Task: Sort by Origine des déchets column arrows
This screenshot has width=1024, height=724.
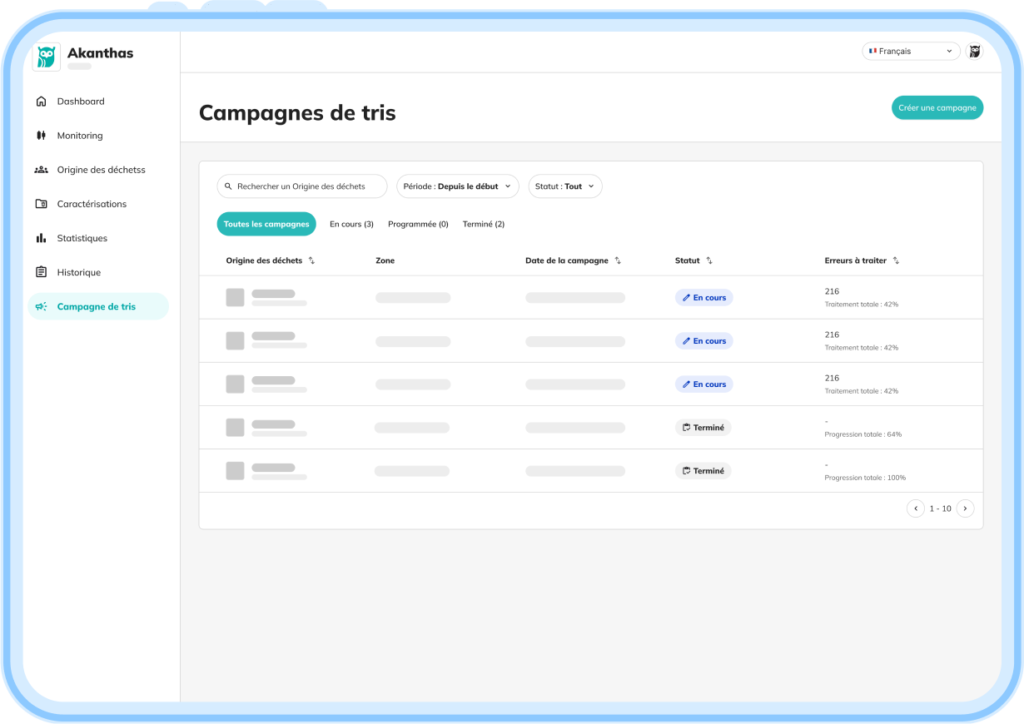Action: [x=312, y=260]
